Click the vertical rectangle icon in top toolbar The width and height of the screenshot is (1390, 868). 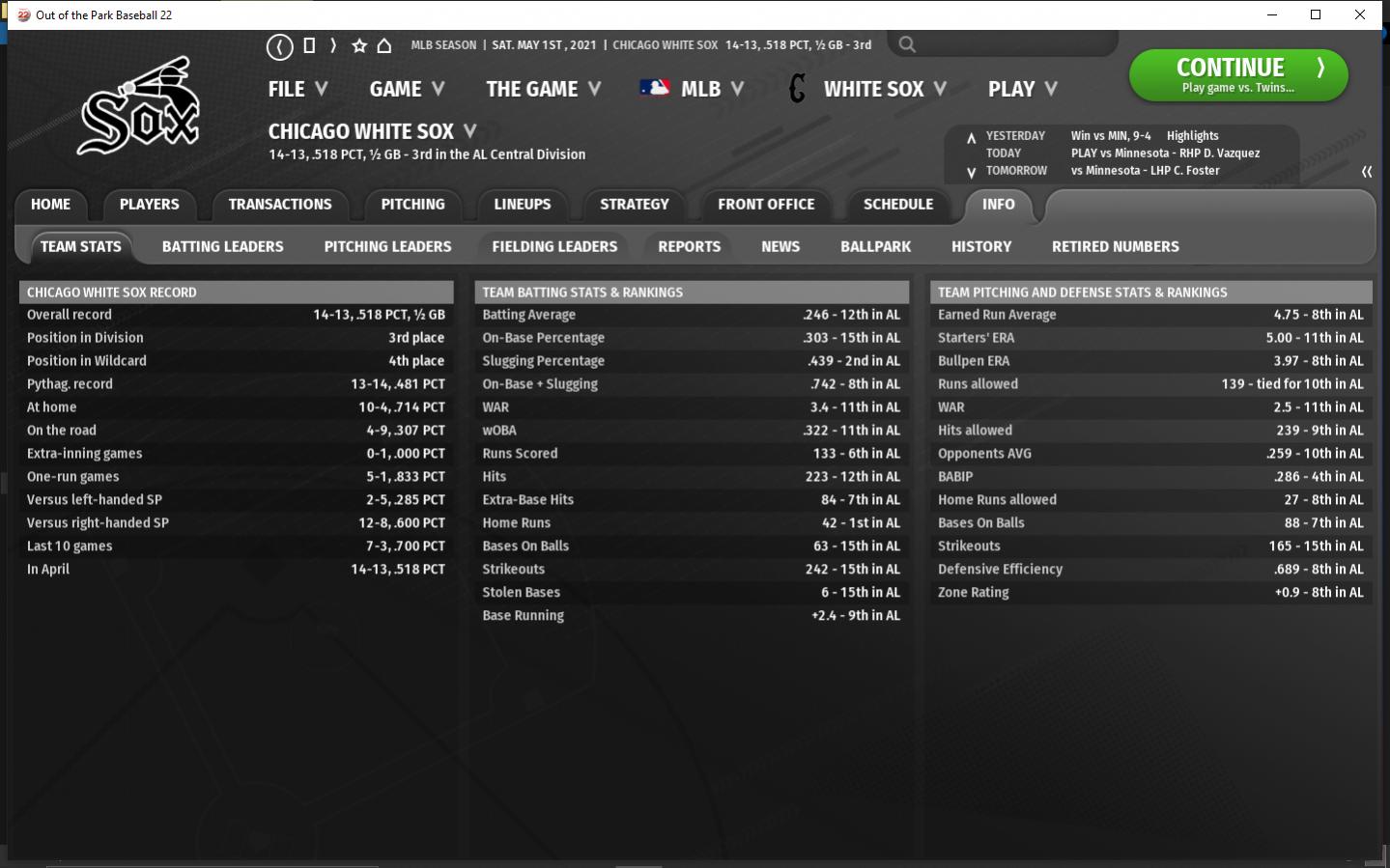tap(309, 45)
